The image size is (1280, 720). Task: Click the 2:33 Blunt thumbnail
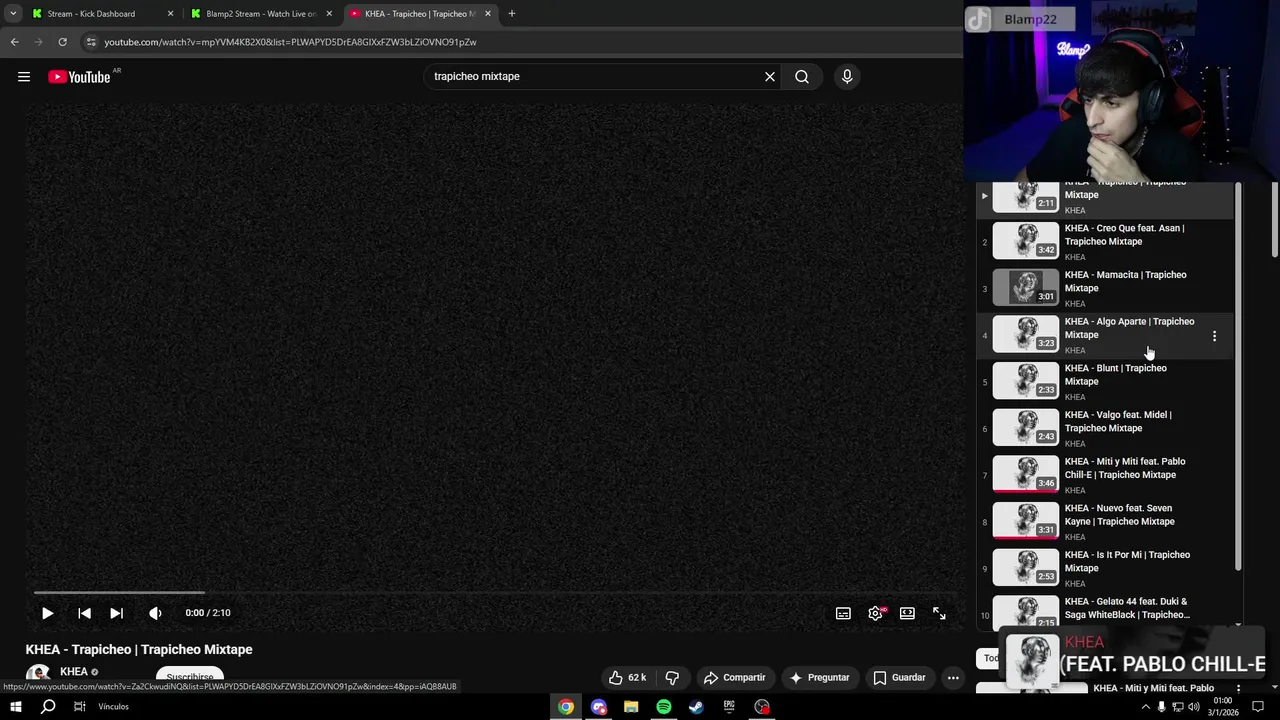[1025, 381]
